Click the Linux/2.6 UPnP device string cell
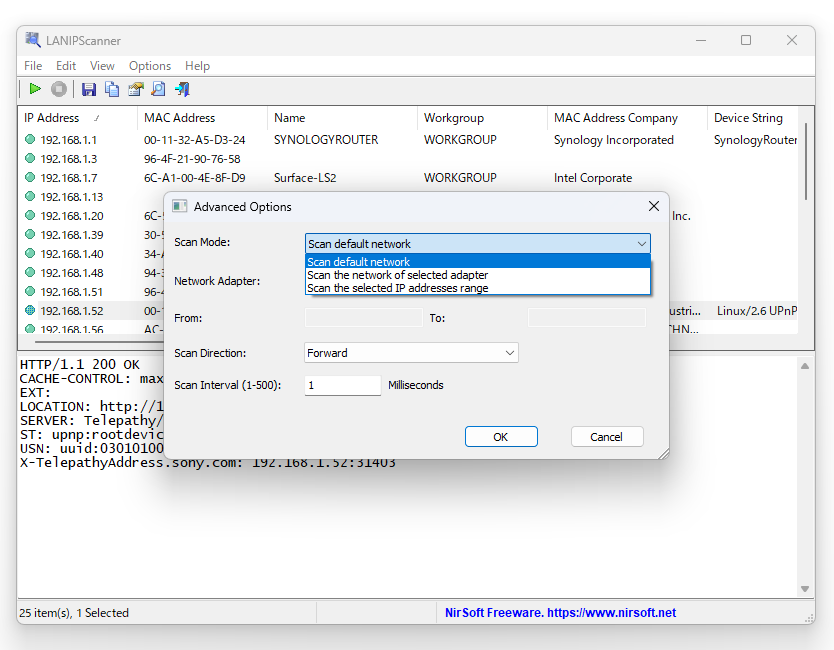Viewport: 834px width, 650px height. coord(756,311)
